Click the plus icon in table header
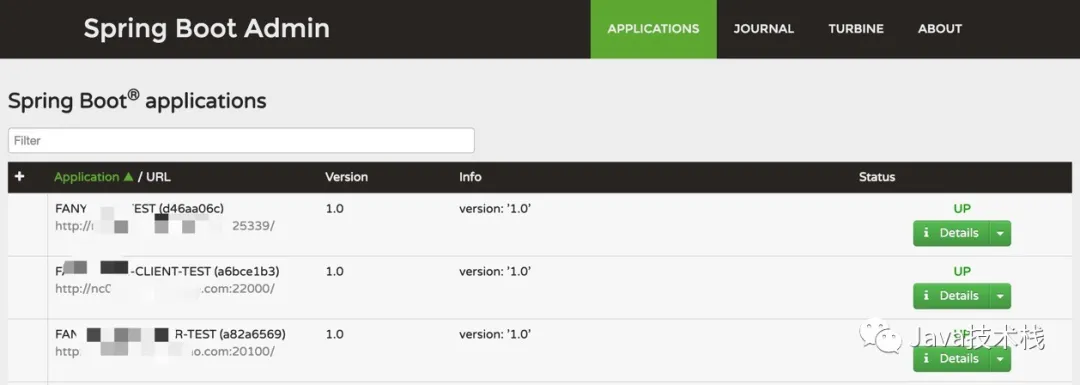The height and width of the screenshot is (385, 1080). click(x=19, y=177)
